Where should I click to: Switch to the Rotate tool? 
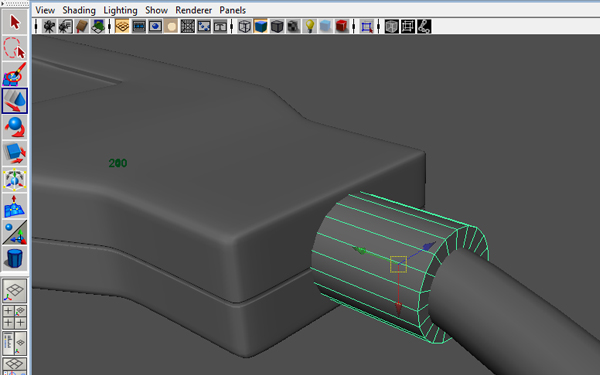coord(15,127)
